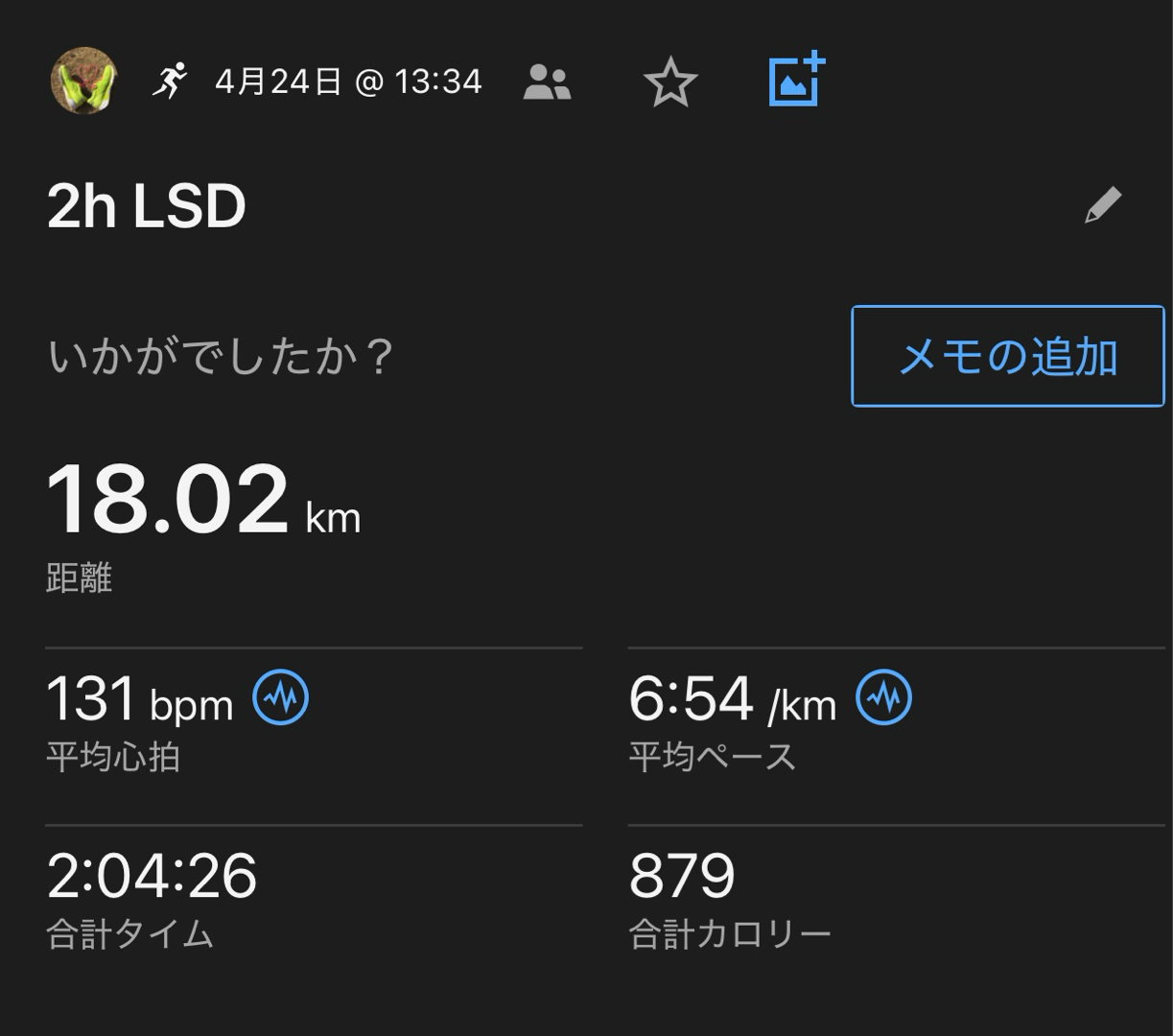Select the 2:04:26 total time value
1173x1036 pixels.
coord(152,875)
